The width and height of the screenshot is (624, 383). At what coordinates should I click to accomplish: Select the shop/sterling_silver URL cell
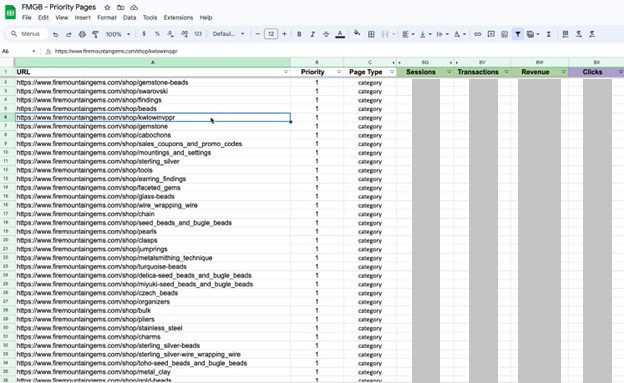[153, 161]
